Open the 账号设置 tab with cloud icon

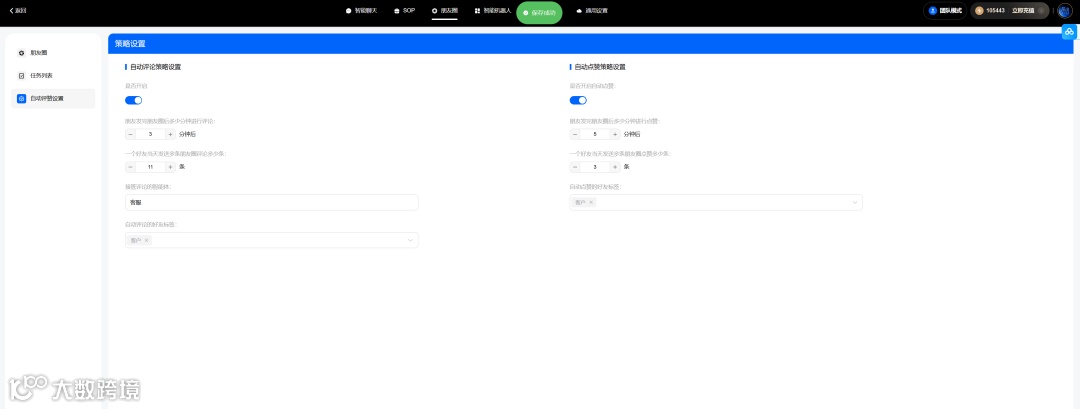592,11
